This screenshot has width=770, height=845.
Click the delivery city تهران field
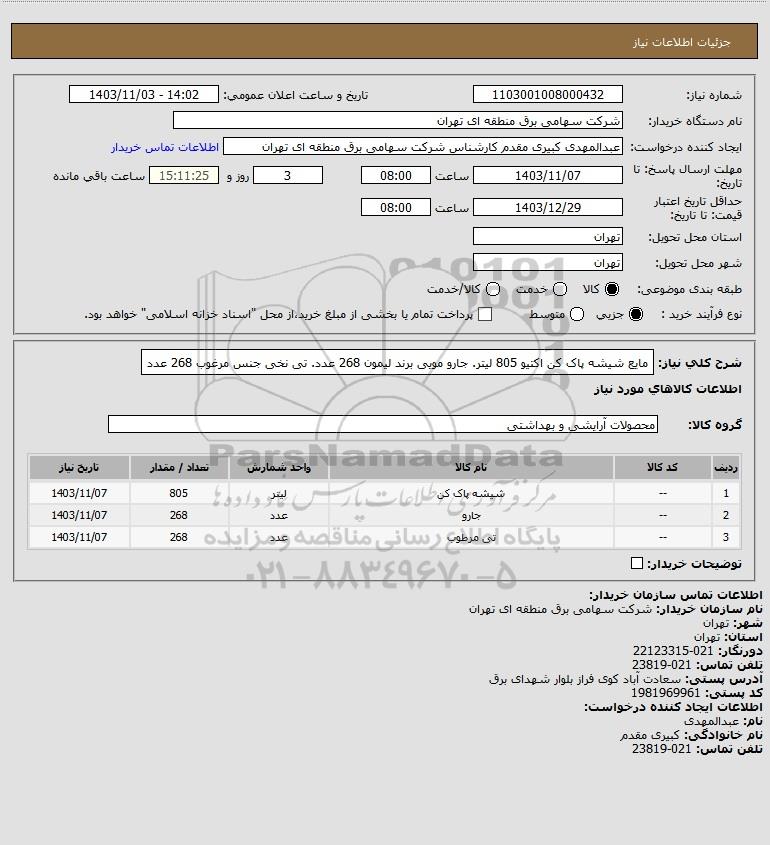point(547,262)
